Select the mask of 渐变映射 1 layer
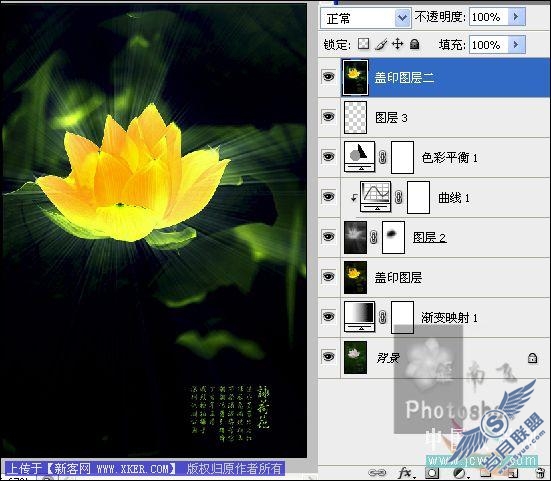Screen dimensions: 551x481 pos(402,317)
